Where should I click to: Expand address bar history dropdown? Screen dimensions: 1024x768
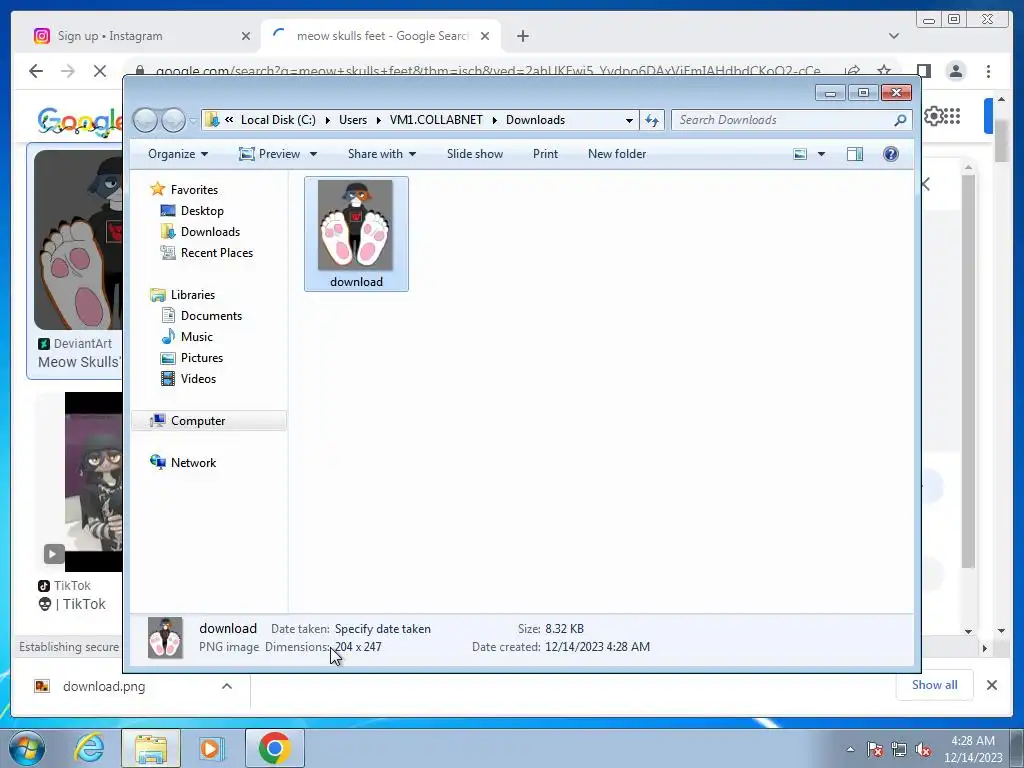tap(629, 120)
